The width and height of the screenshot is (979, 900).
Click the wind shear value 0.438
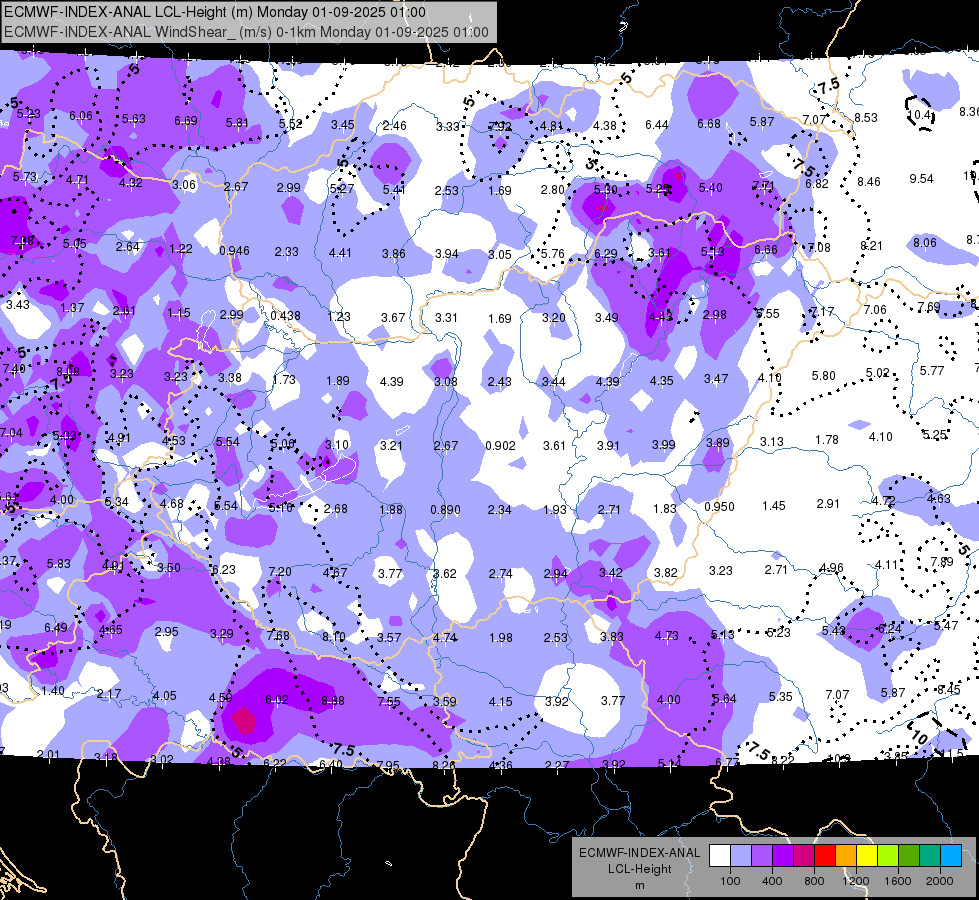coord(285,315)
